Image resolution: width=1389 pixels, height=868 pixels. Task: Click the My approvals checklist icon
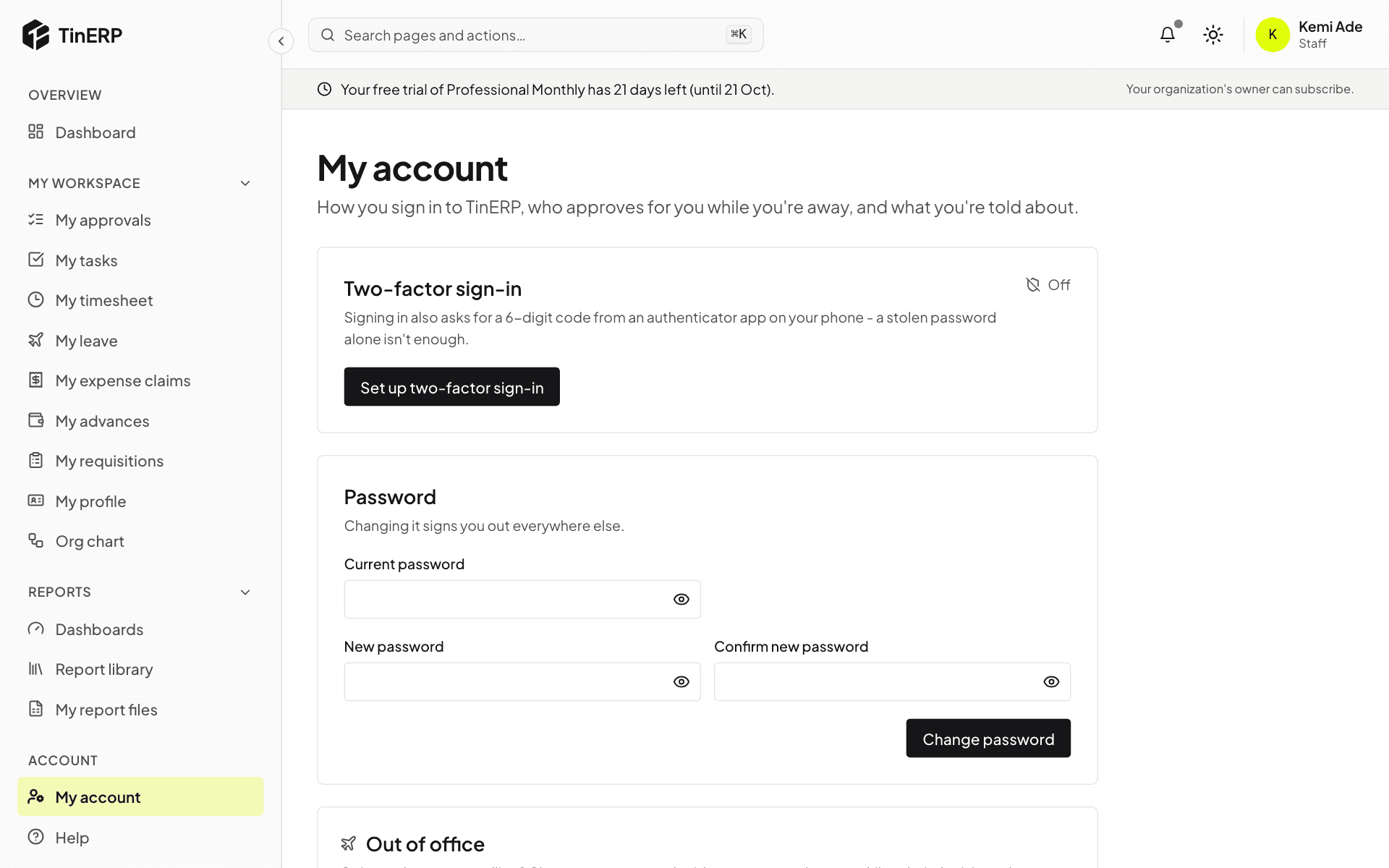[x=35, y=219]
